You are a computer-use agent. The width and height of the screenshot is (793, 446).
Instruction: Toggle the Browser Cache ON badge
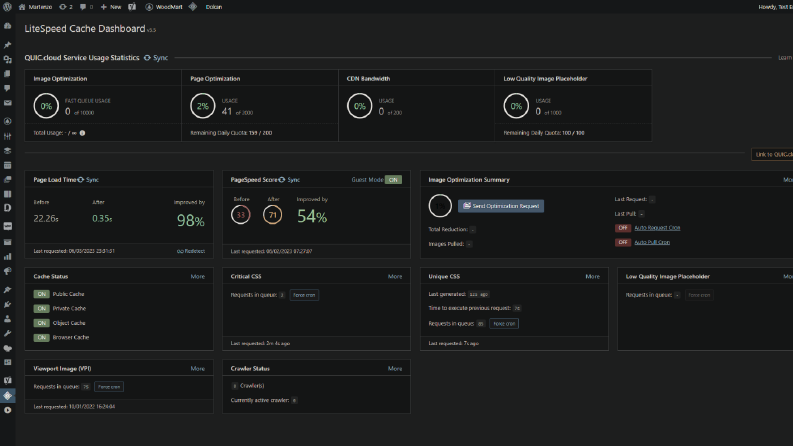pos(41,337)
